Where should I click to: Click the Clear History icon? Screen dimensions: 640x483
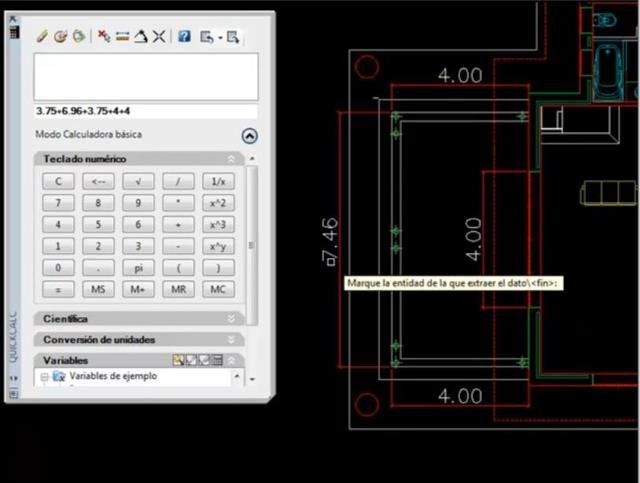60,36
